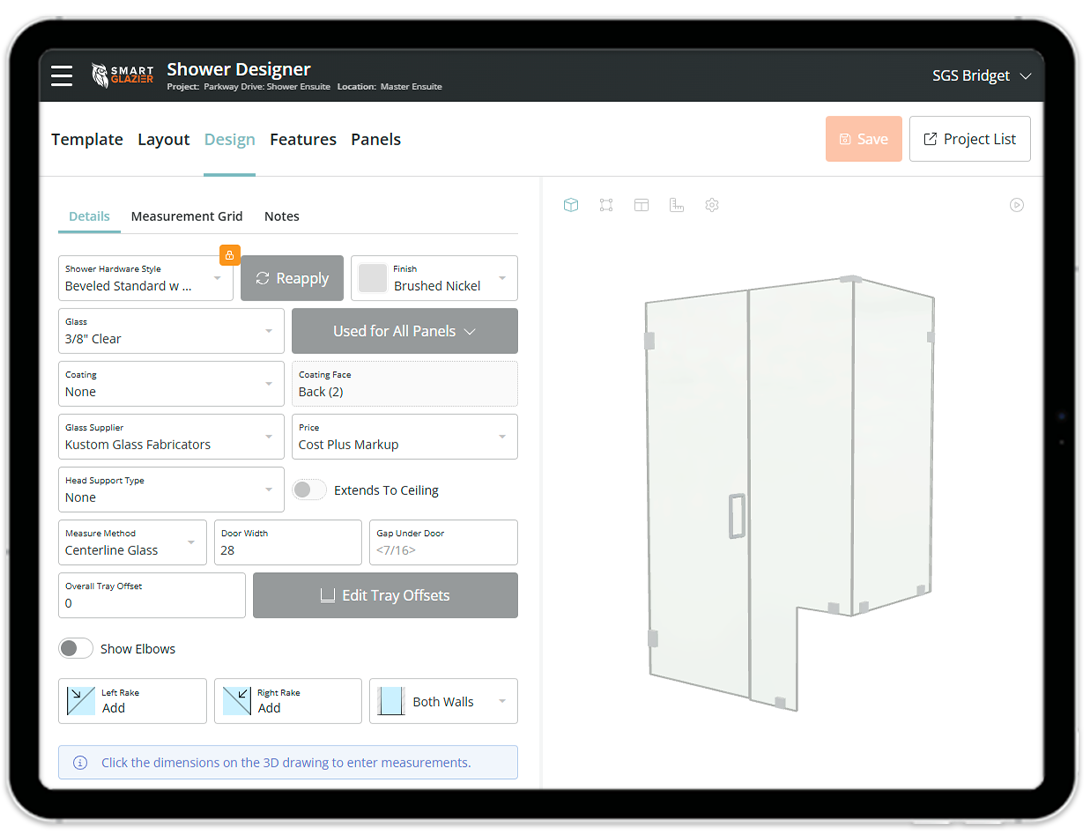Open the Project List
This screenshot has width=1084, height=834.
(x=969, y=139)
